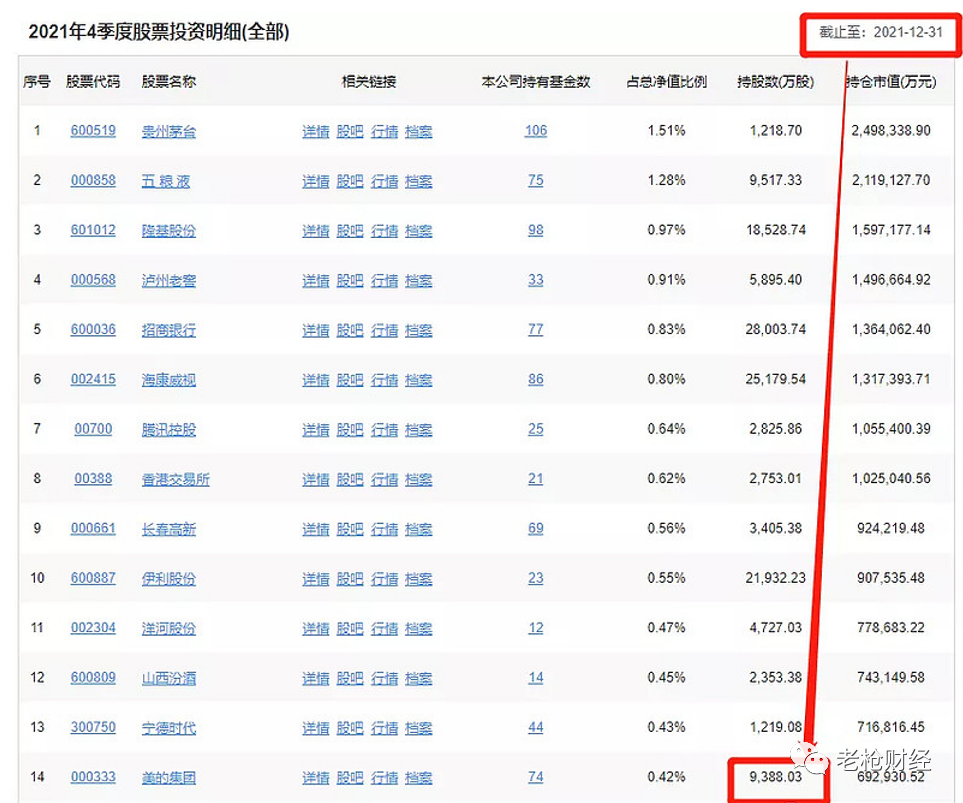Select the 1.51% net value ratio cell
963x803 pixels.
click(x=666, y=131)
